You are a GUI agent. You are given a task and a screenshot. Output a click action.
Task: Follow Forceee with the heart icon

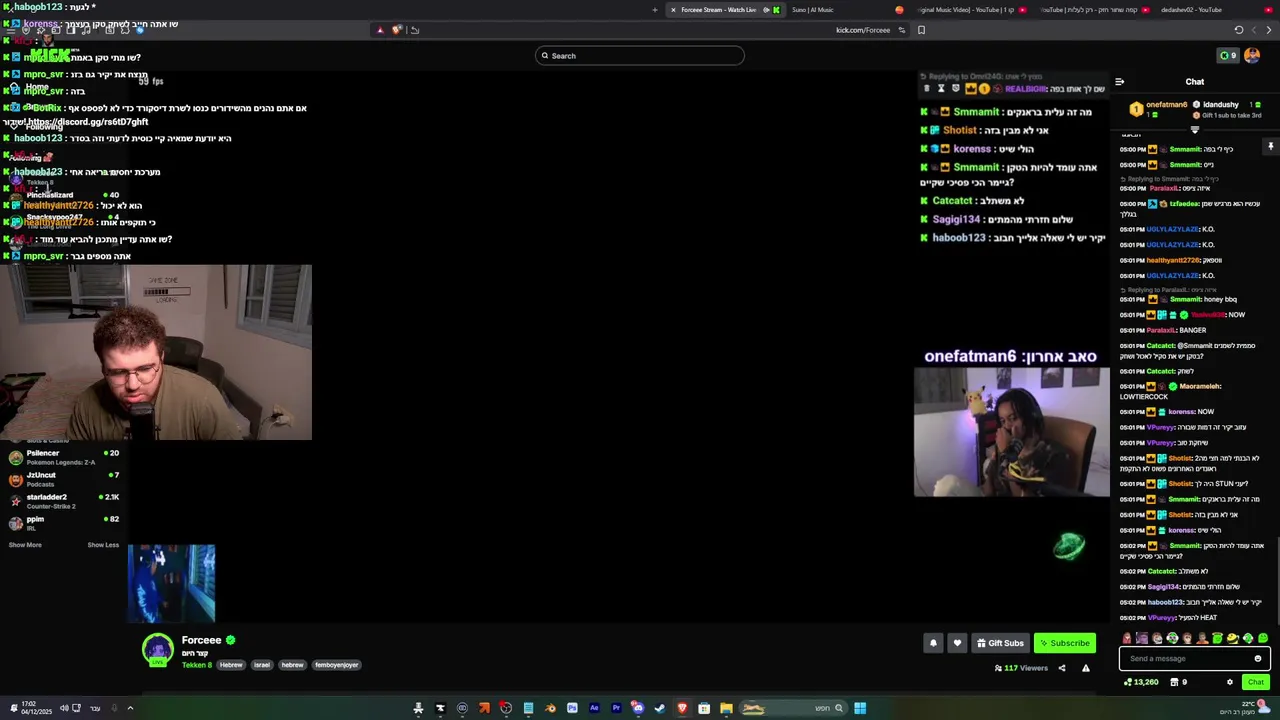[957, 643]
